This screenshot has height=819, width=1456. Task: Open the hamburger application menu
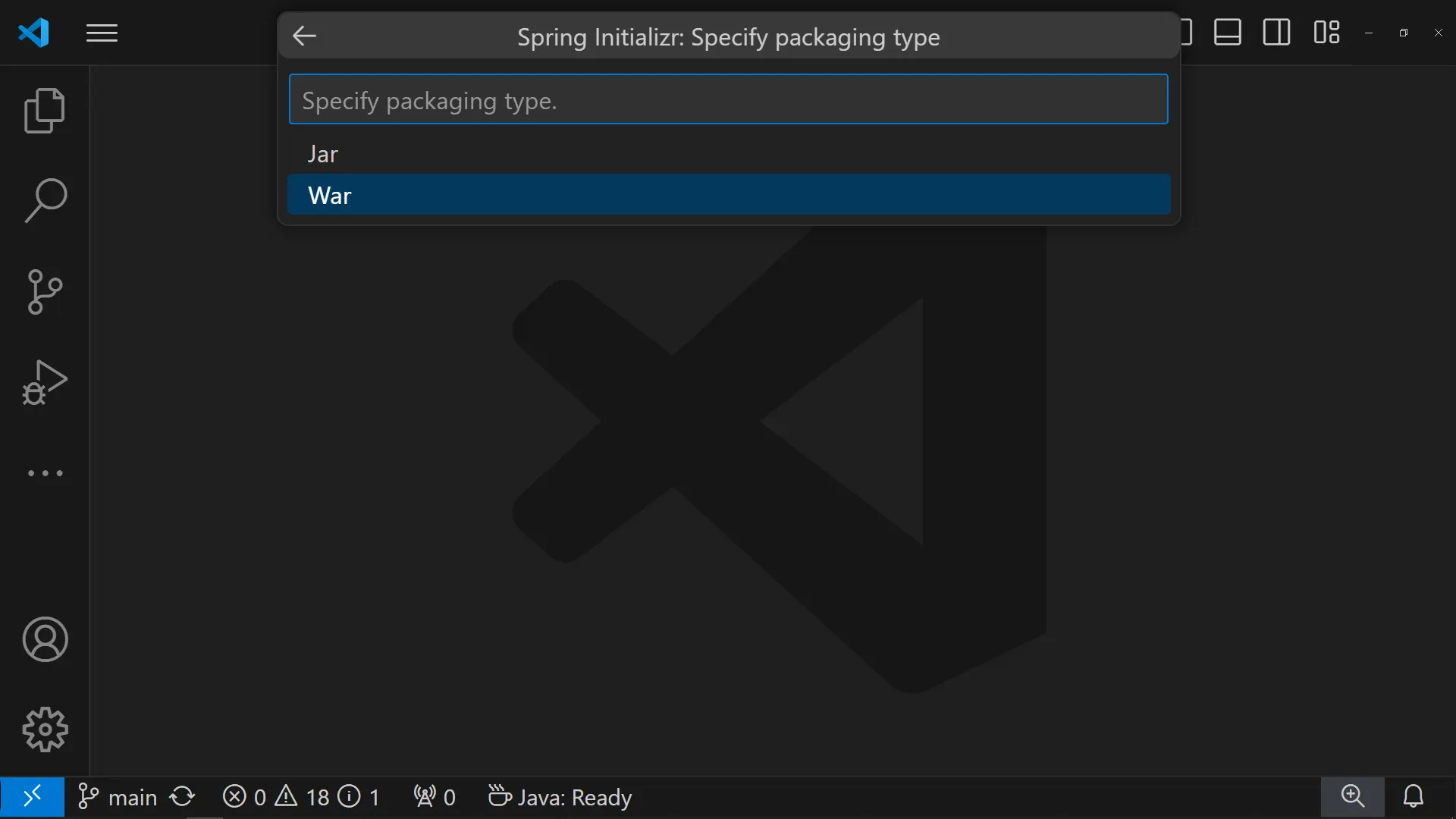(x=102, y=33)
